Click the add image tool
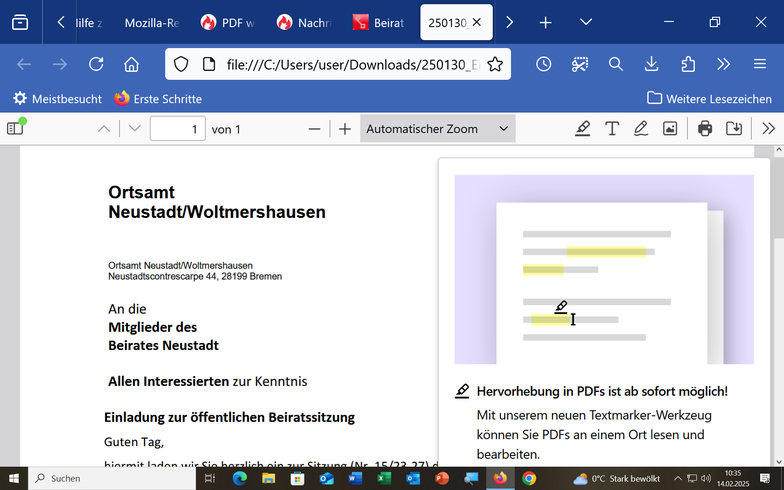Image resolution: width=784 pixels, height=490 pixels. coord(670,128)
